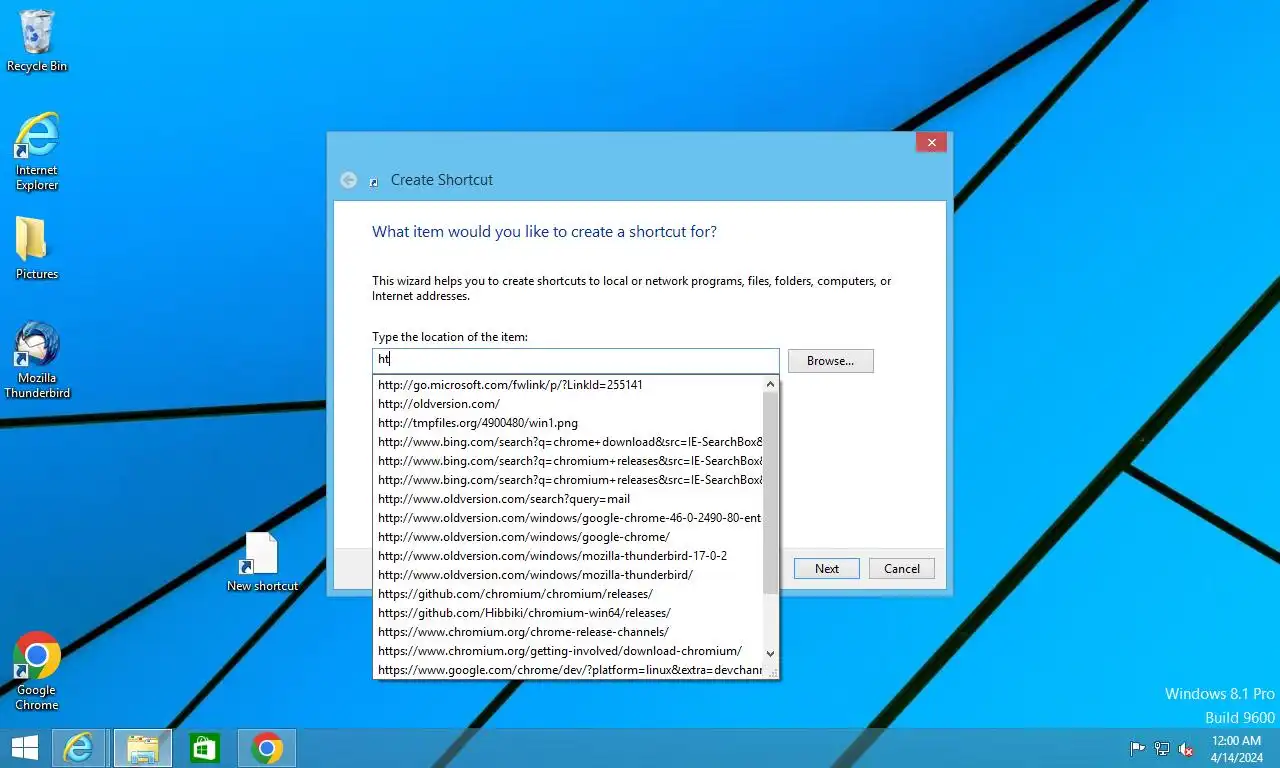
Task: Open the network status tray icon
Action: click(1162, 748)
